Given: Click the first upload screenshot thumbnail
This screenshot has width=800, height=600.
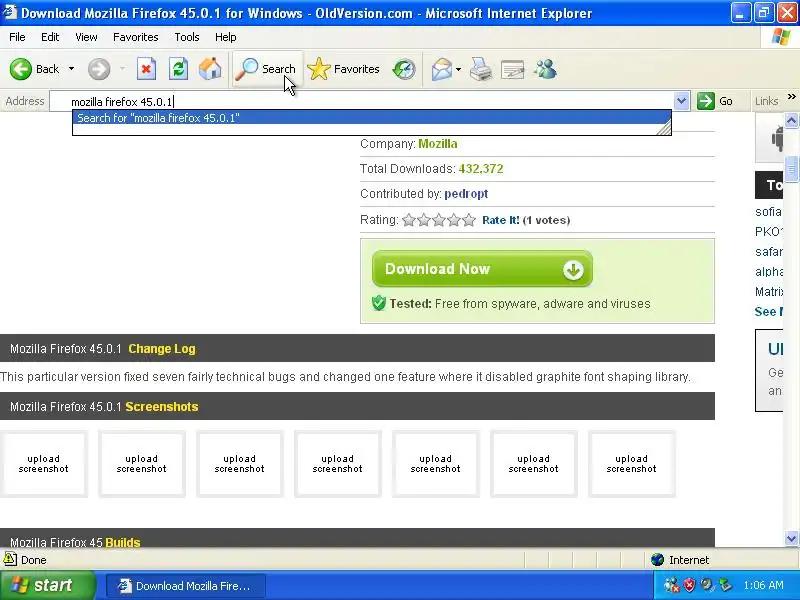Looking at the screenshot, I should pos(43,464).
